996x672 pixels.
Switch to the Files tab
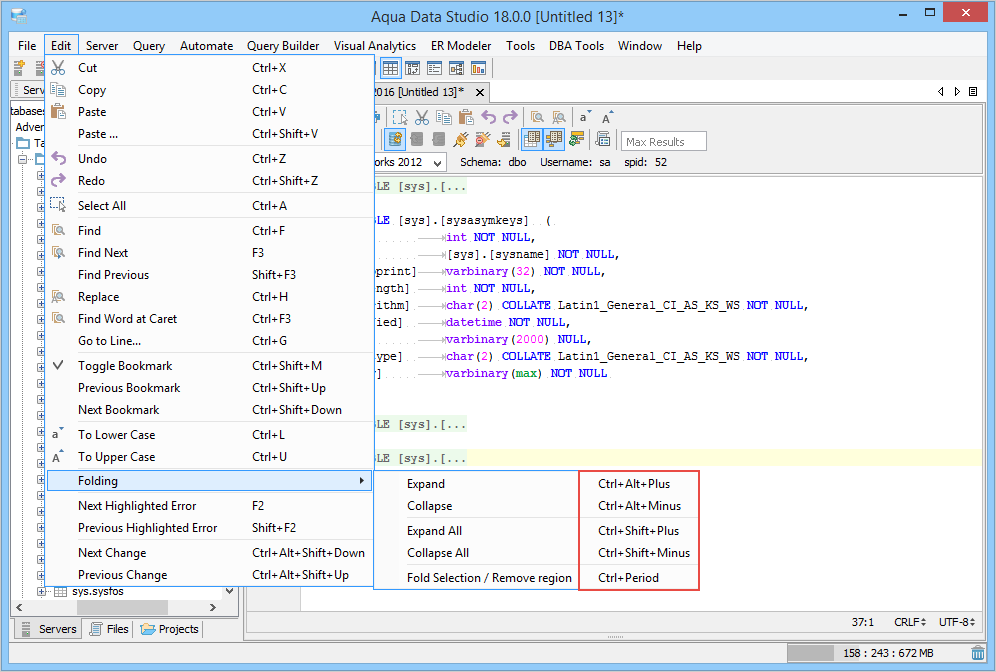point(109,629)
